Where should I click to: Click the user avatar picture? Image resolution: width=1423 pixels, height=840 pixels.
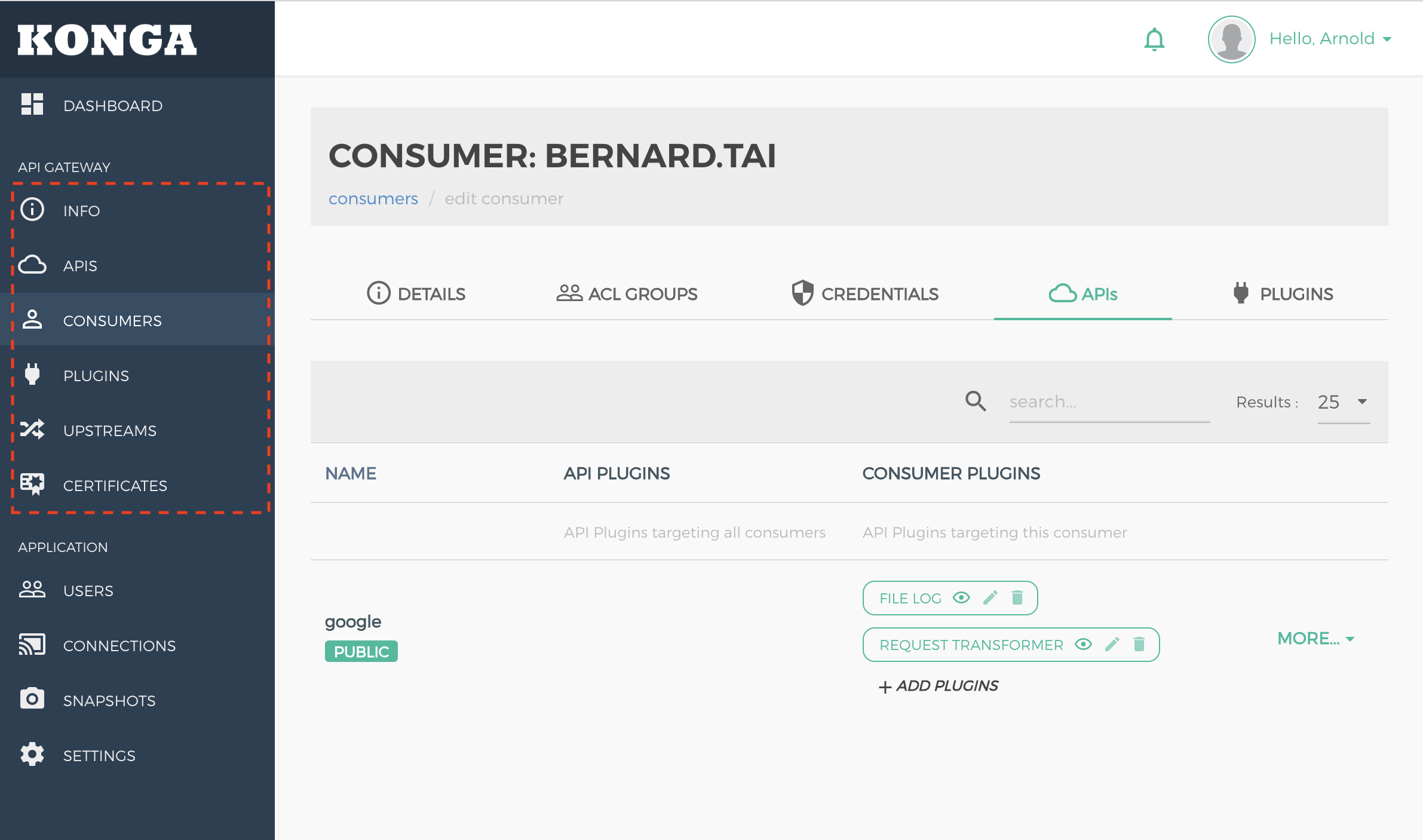(x=1231, y=39)
